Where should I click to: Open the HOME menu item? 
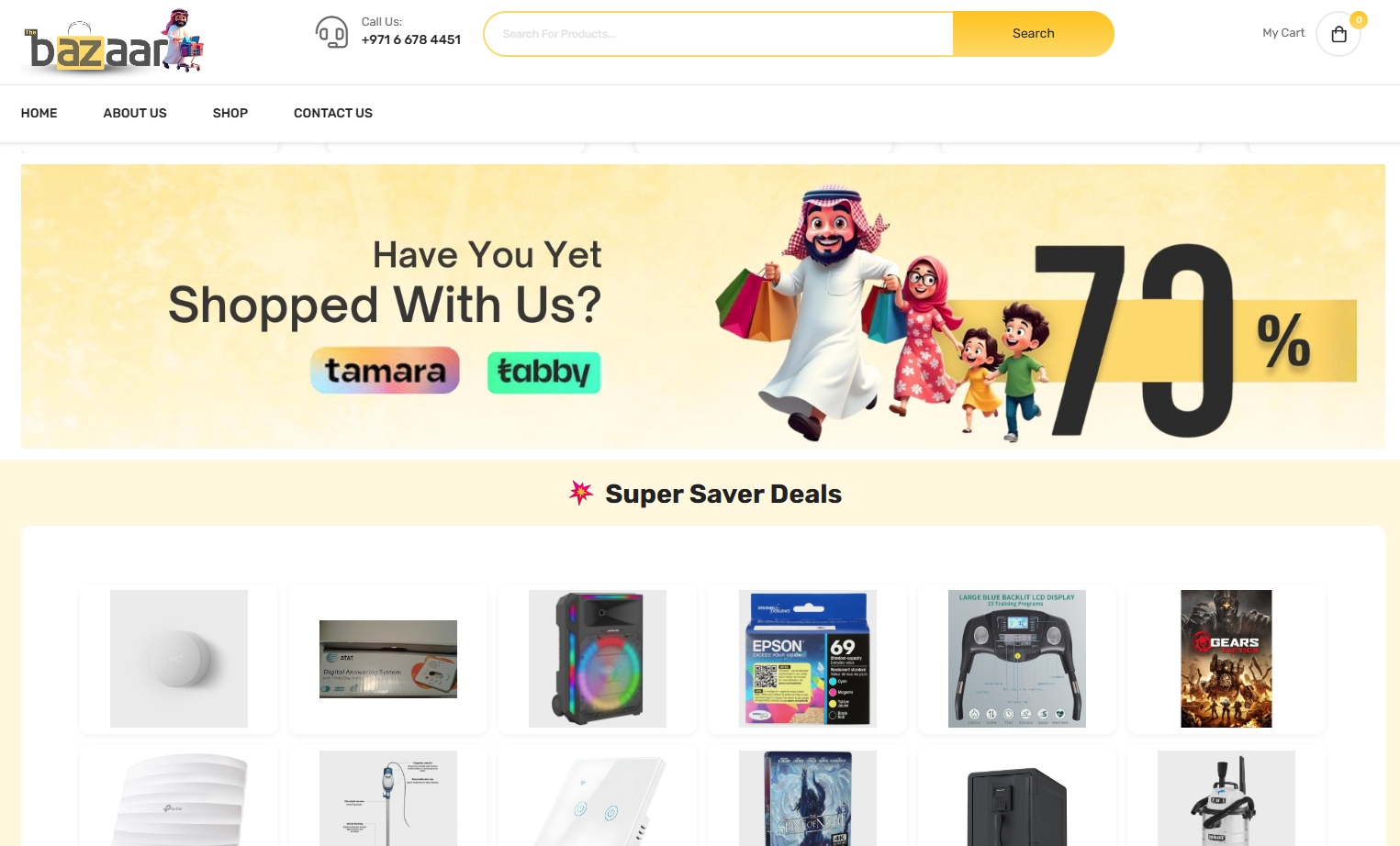pyautogui.click(x=39, y=113)
